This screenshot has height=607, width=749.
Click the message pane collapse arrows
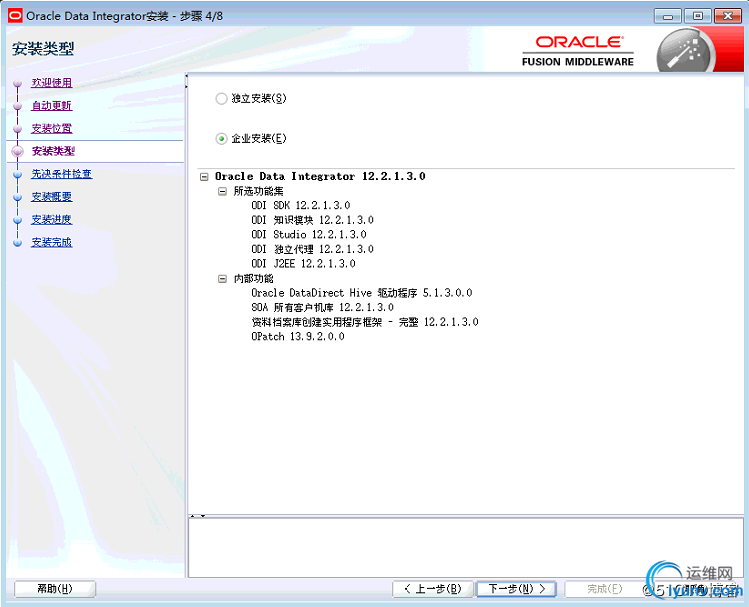pyautogui.click(x=198, y=516)
